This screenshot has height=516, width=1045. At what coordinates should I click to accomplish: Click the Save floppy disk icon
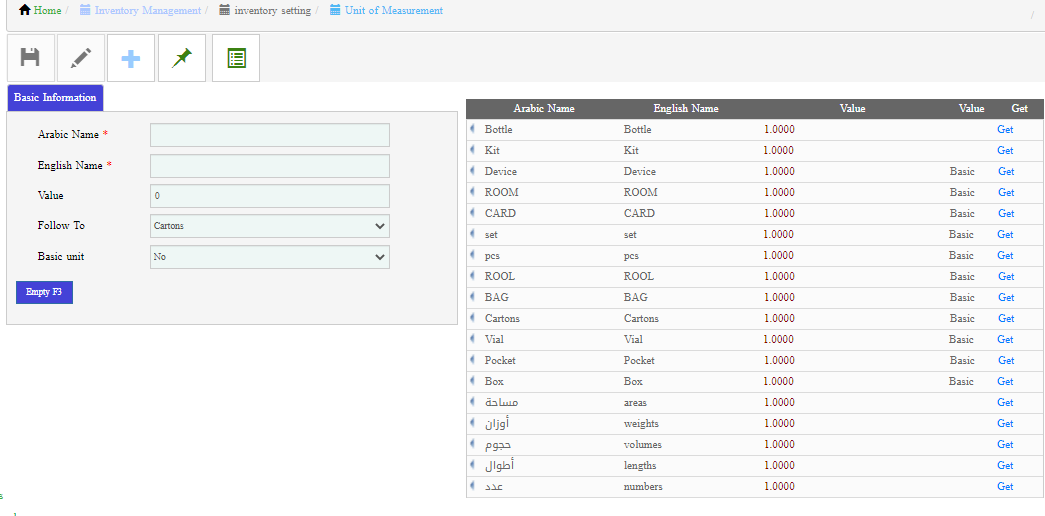[31, 58]
